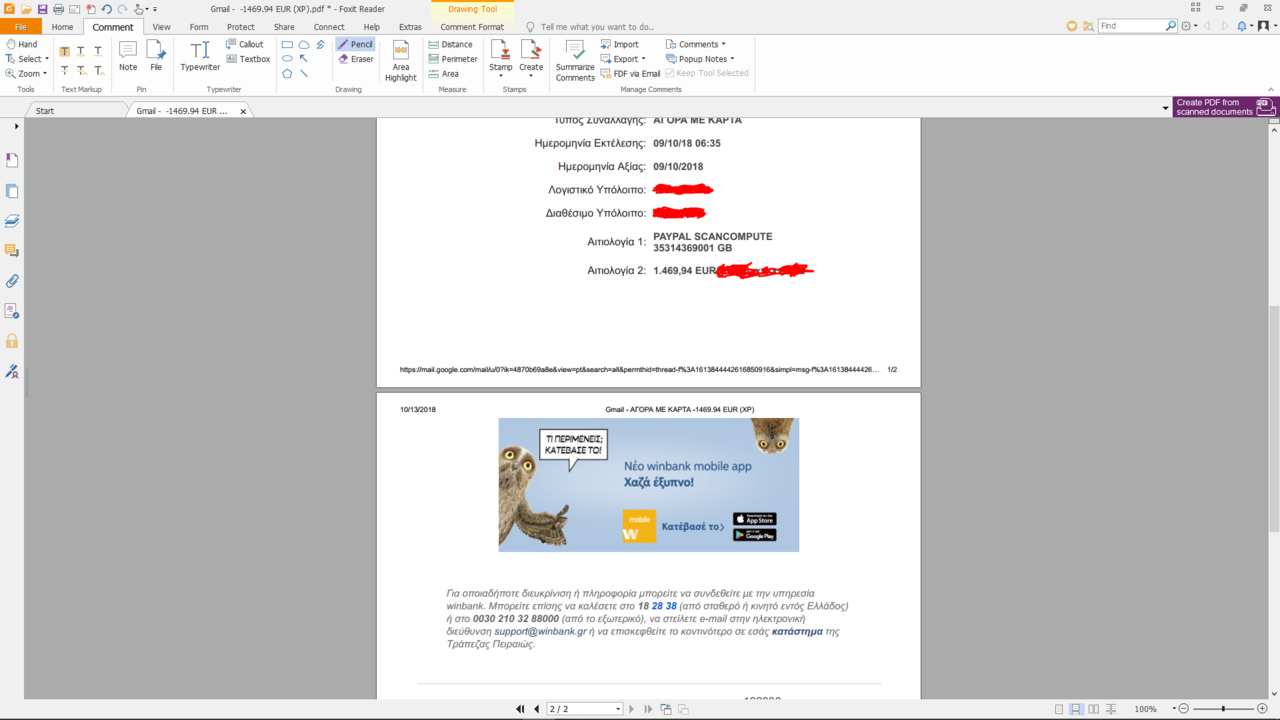The width and height of the screenshot is (1280, 720).
Task: Expand the Create stamp dropdown
Action: 531,76
